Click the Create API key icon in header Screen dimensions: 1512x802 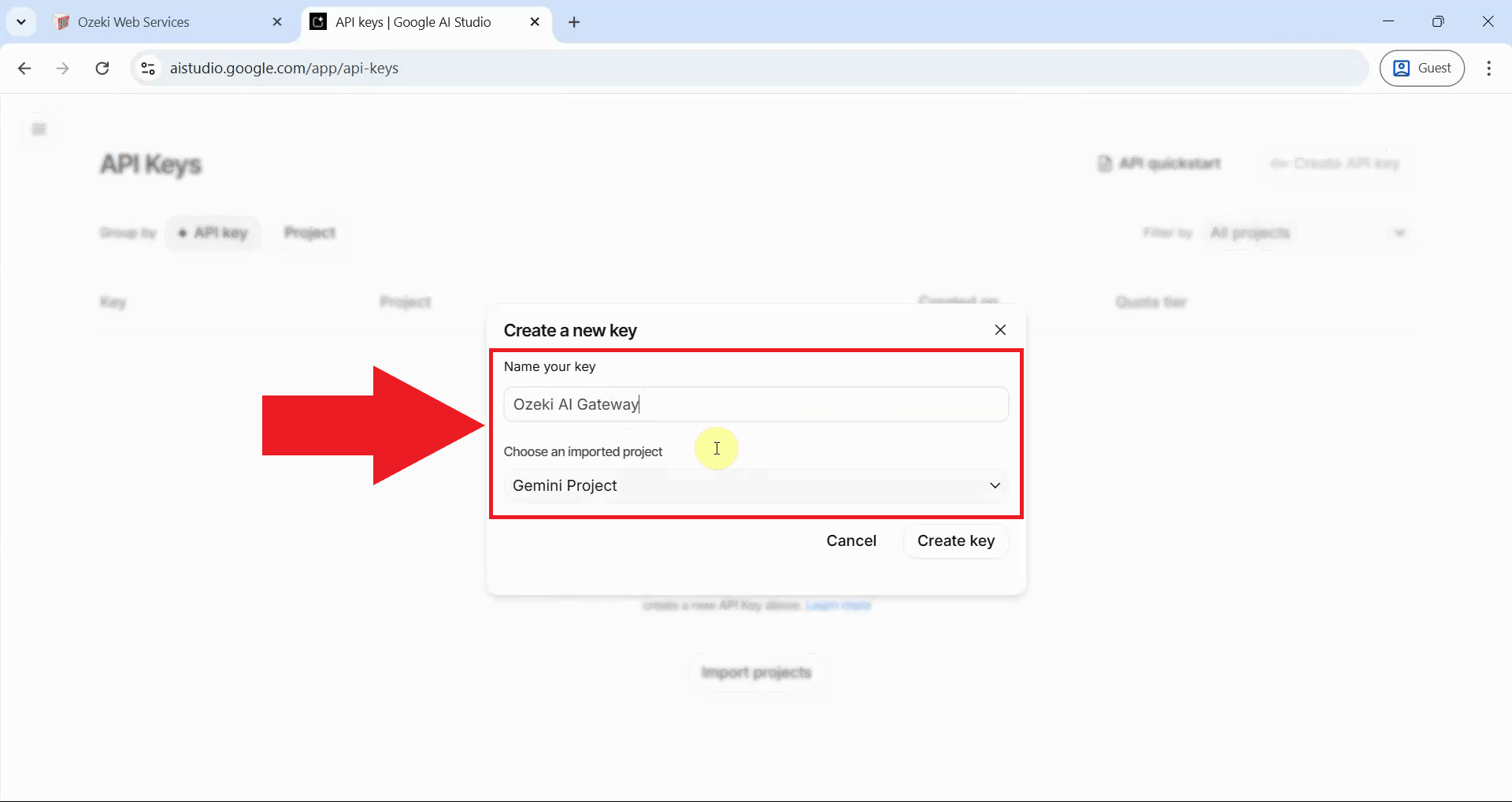[1335, 164]
